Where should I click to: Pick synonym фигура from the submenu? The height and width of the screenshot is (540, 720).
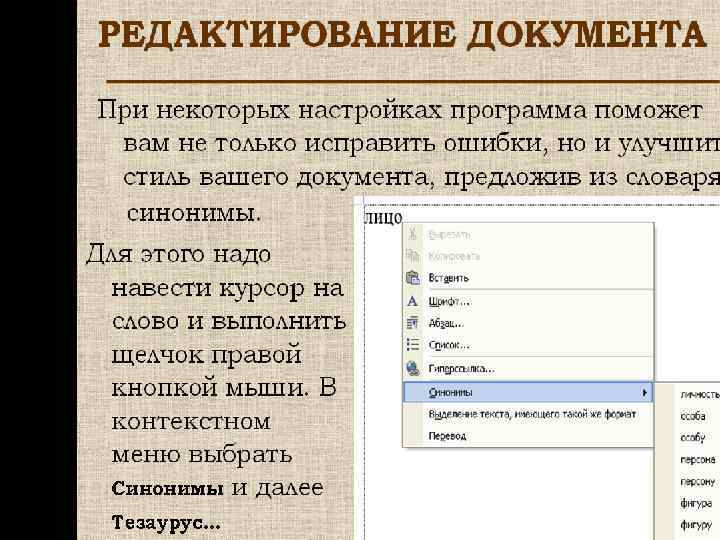[x=696, y=504]
